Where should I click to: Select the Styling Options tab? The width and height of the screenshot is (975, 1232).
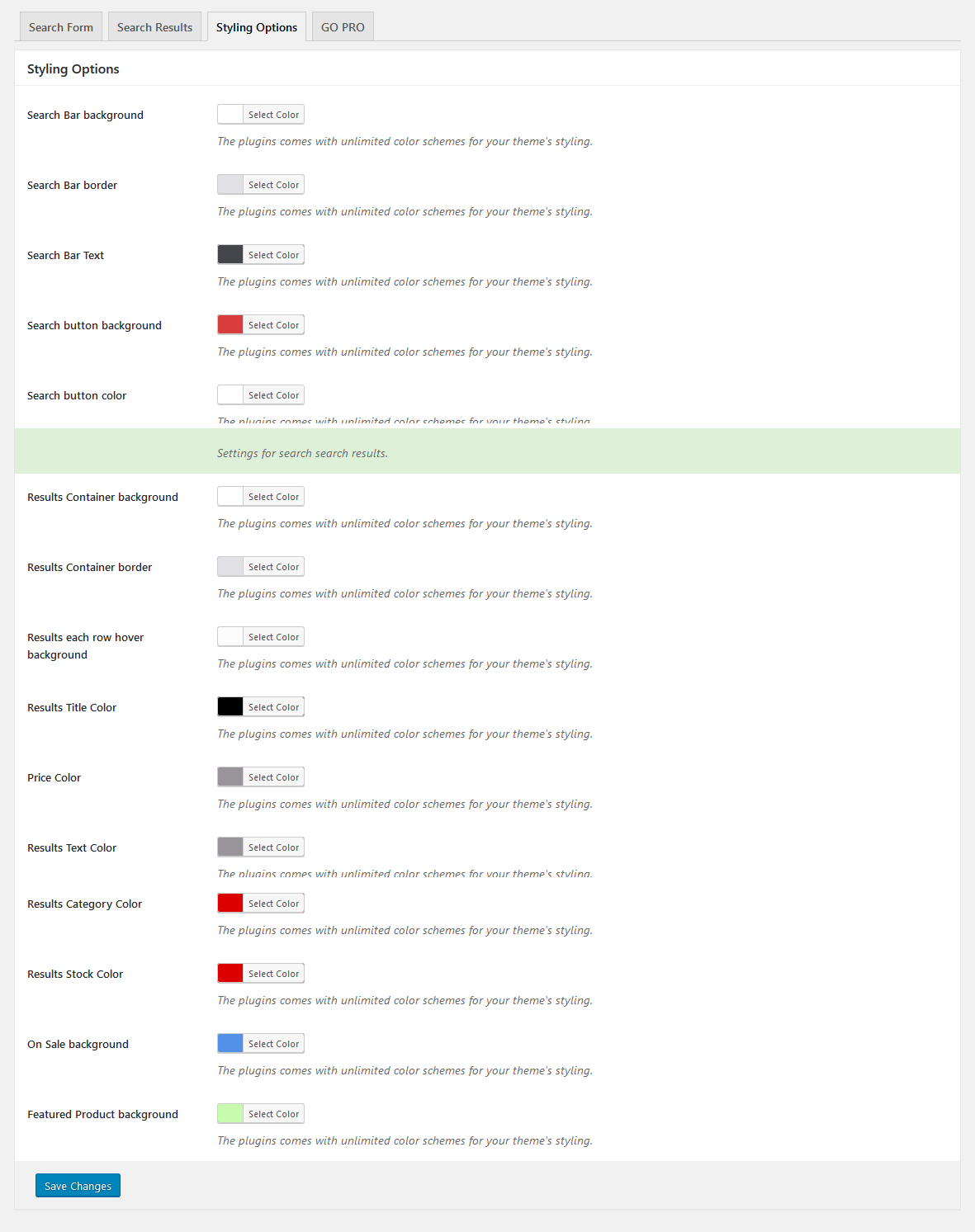click(x=257, y=27)
